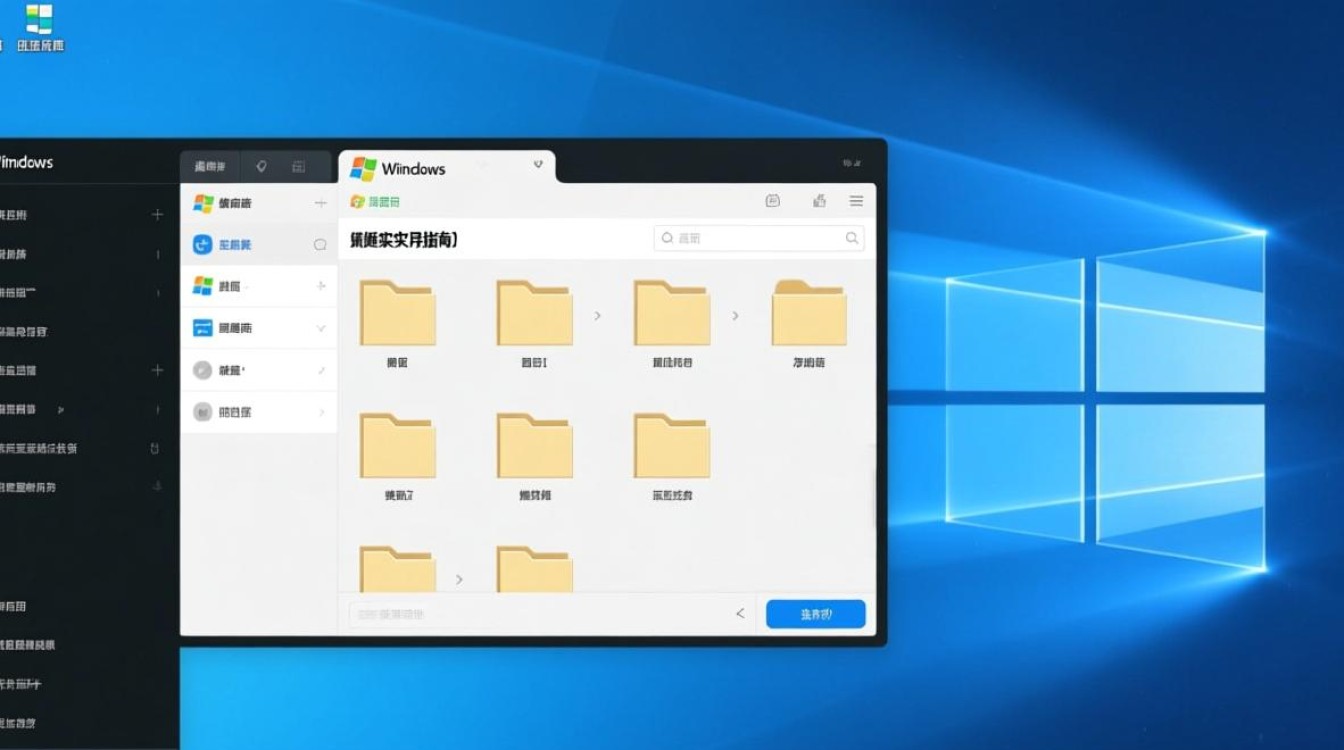
Task: Click the magnifier icon inside the search box
Action: pyautogui.click(x=666, y=238)
